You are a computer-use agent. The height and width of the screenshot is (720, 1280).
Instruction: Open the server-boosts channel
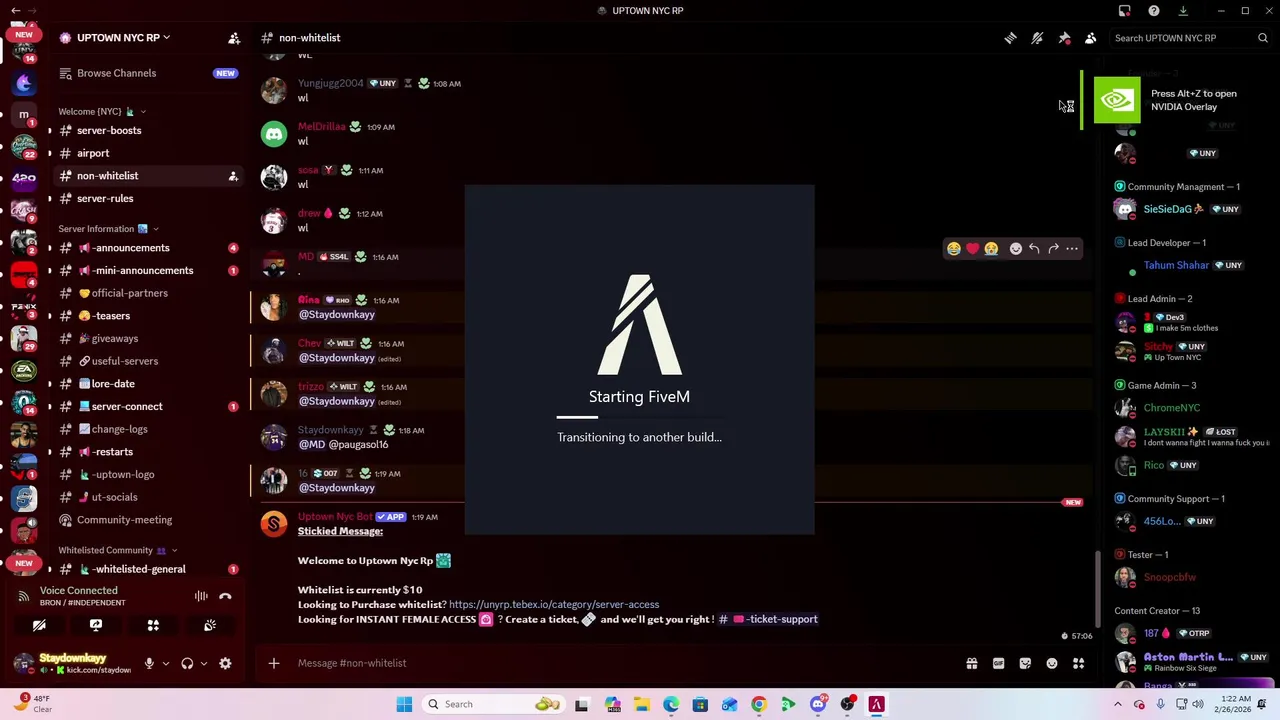click(109, 131)
